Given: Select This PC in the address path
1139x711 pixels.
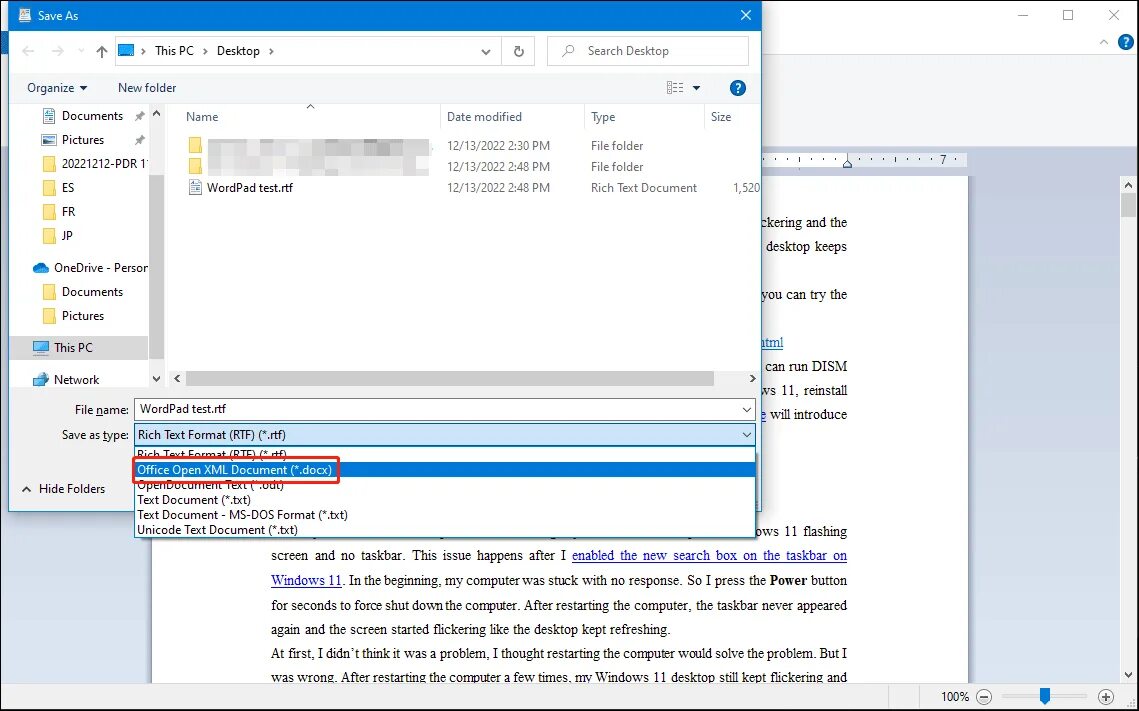Looking at the screenshot, I should pos(174,51).
